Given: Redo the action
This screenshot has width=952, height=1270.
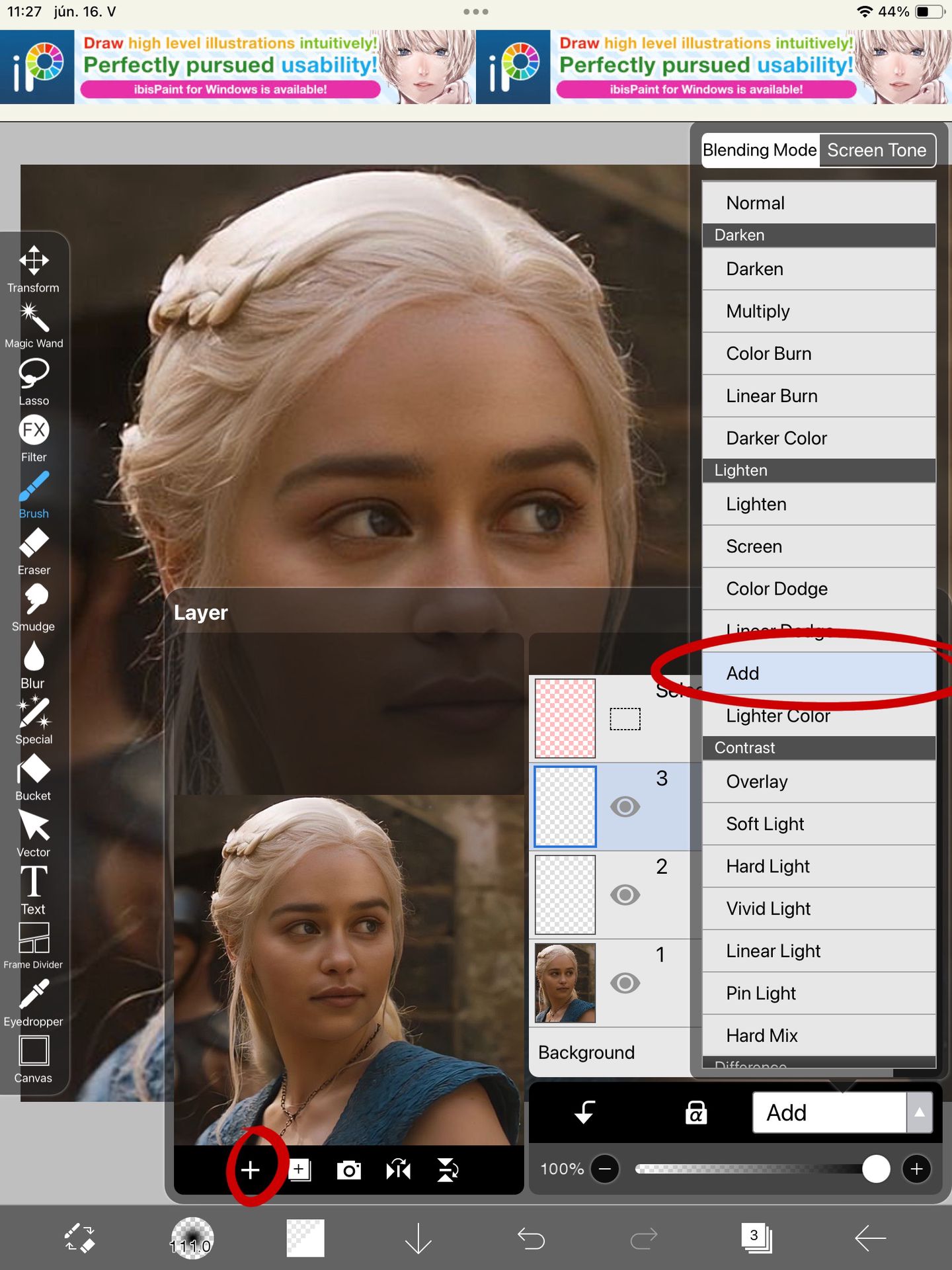Looking at the screenshot, I should point(644,1238).
